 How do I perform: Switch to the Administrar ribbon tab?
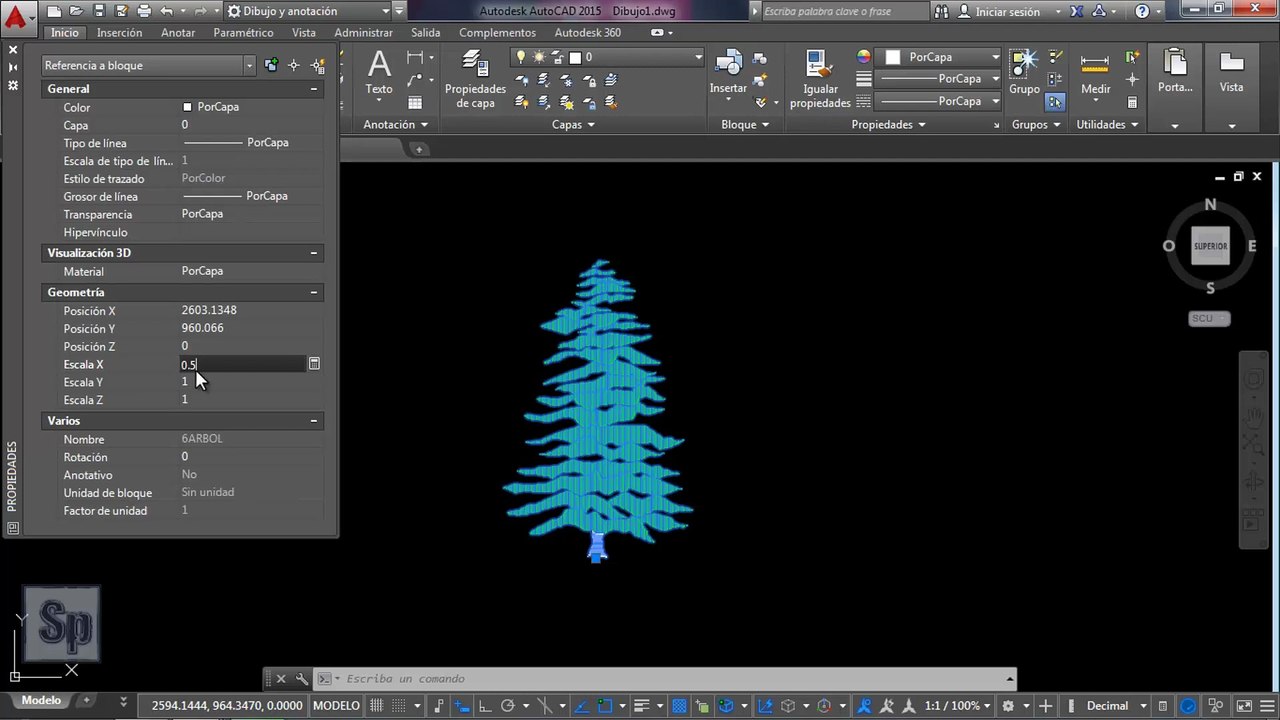[x=363, y=32]
